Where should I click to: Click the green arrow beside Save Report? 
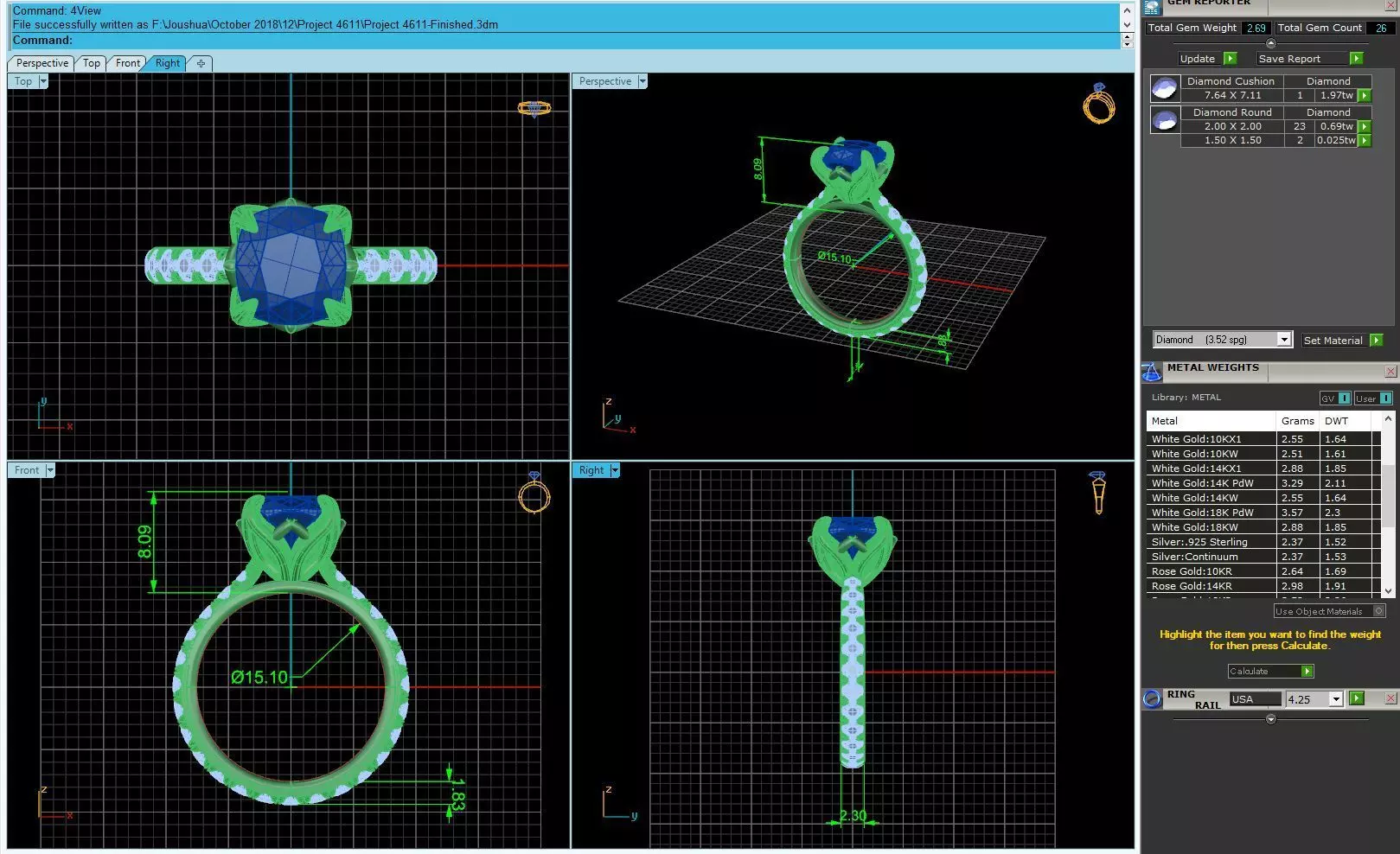1356,59
